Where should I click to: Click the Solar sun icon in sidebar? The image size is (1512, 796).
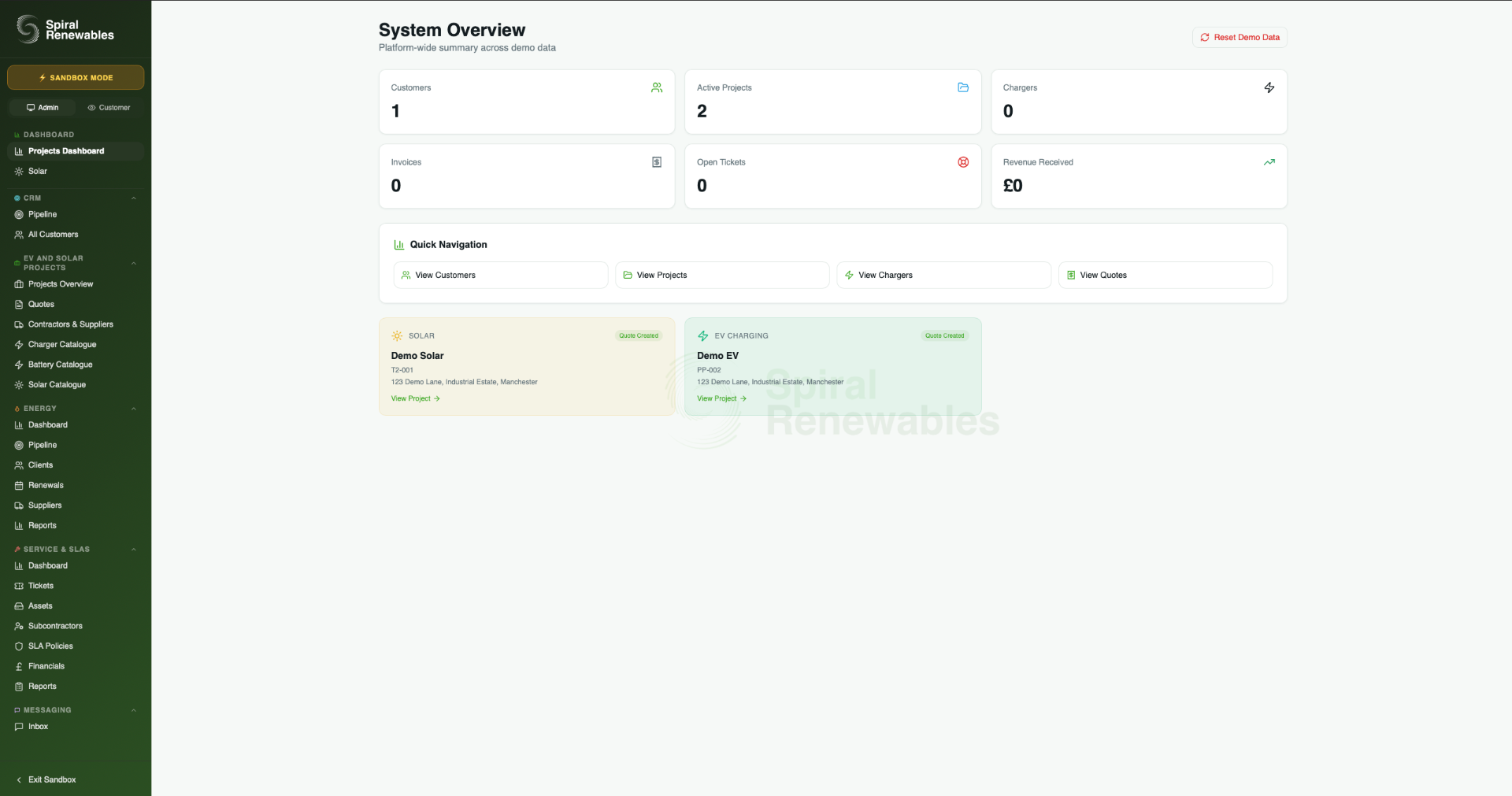(19, 171)
